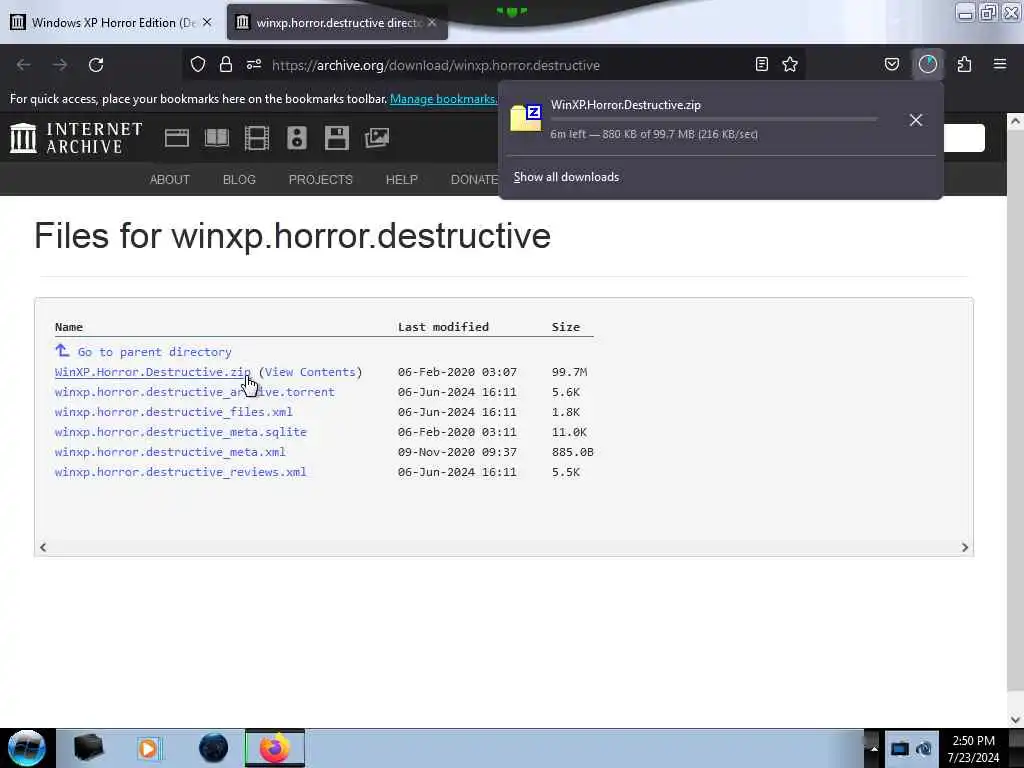Cancel the WinXP.Horror.Destructive.zip download

pyautogui.click(x=916, y=120)
